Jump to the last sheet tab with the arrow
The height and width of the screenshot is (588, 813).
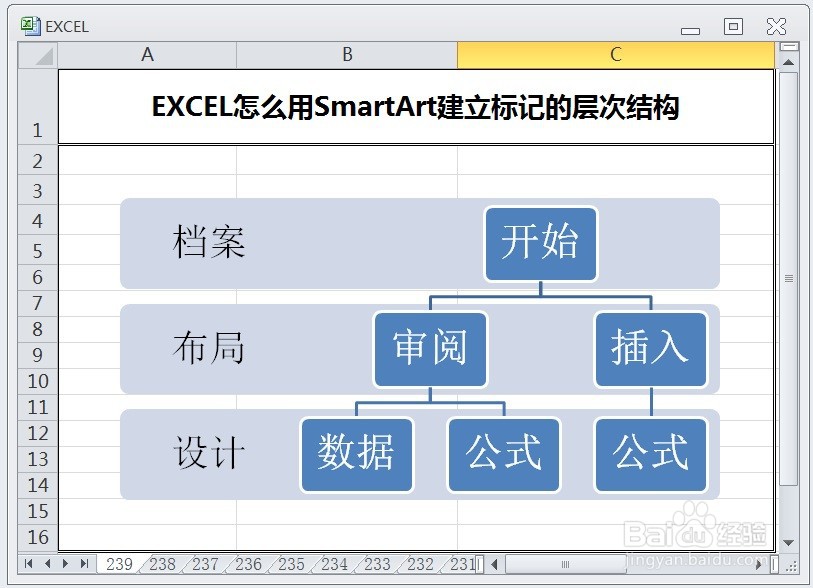85,564
